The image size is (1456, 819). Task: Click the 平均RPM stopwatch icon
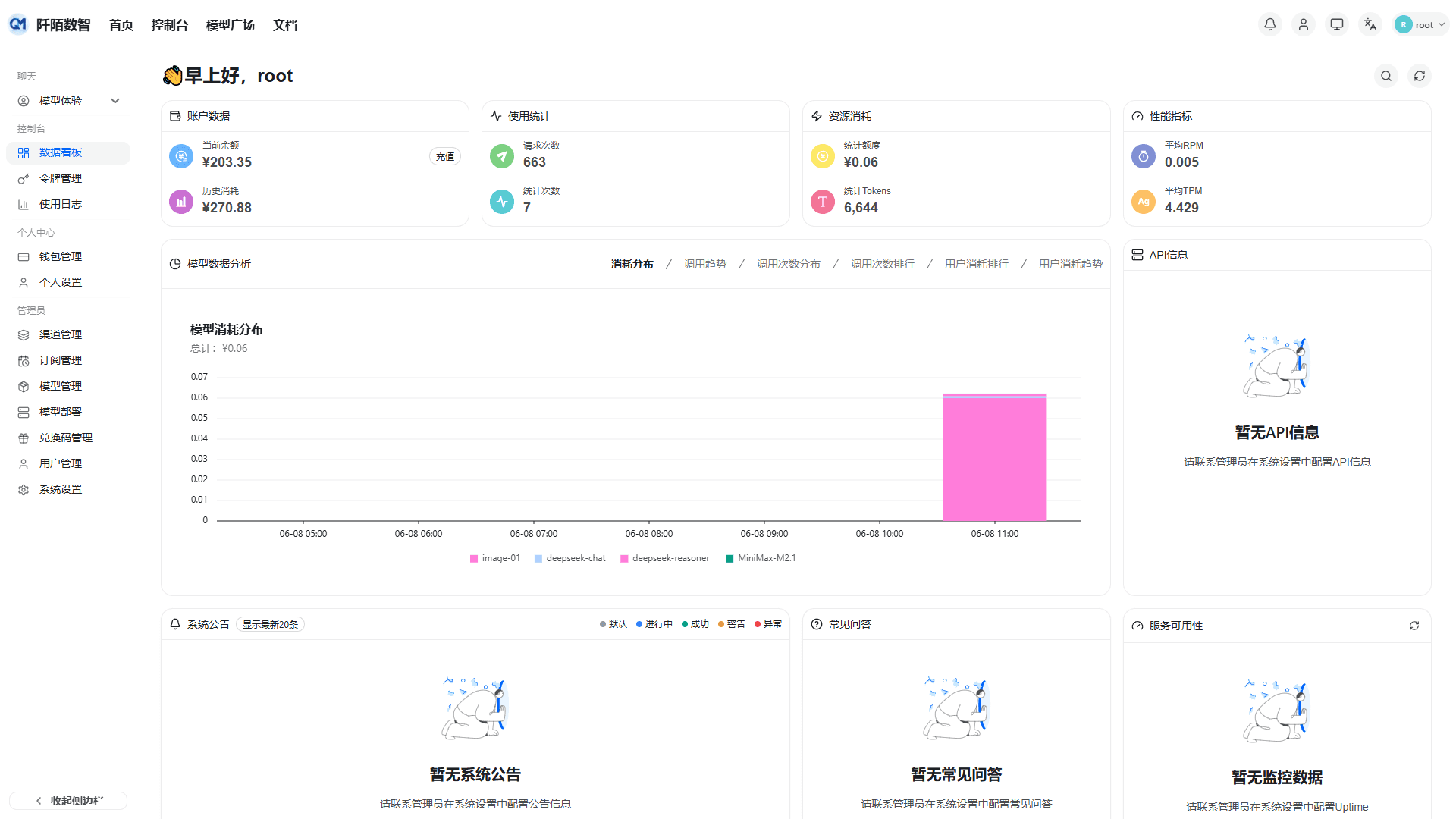click(x=1144, y=156)
